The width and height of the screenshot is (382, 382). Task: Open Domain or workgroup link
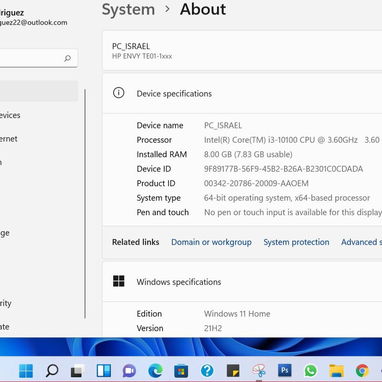click(x=211, y=242)
